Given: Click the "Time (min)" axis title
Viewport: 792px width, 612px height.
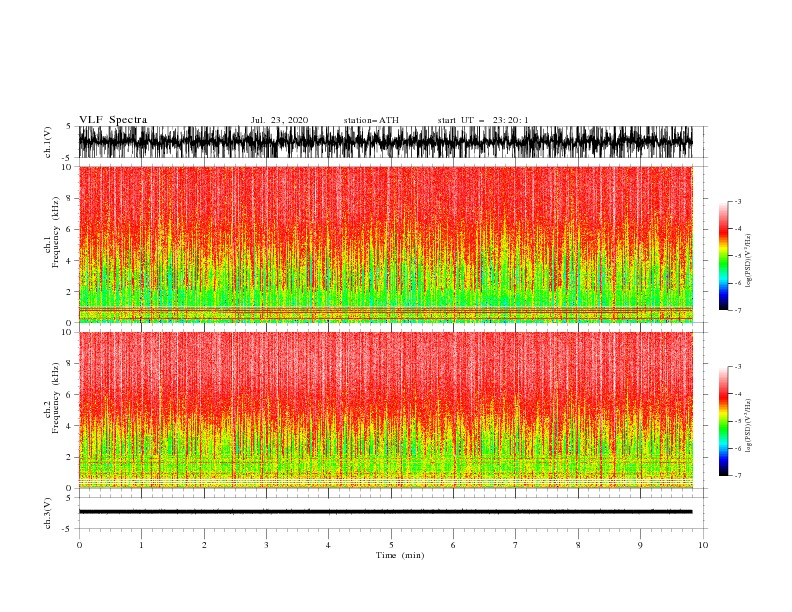Looking at the screenshot, I should click(x=400, y=555).
